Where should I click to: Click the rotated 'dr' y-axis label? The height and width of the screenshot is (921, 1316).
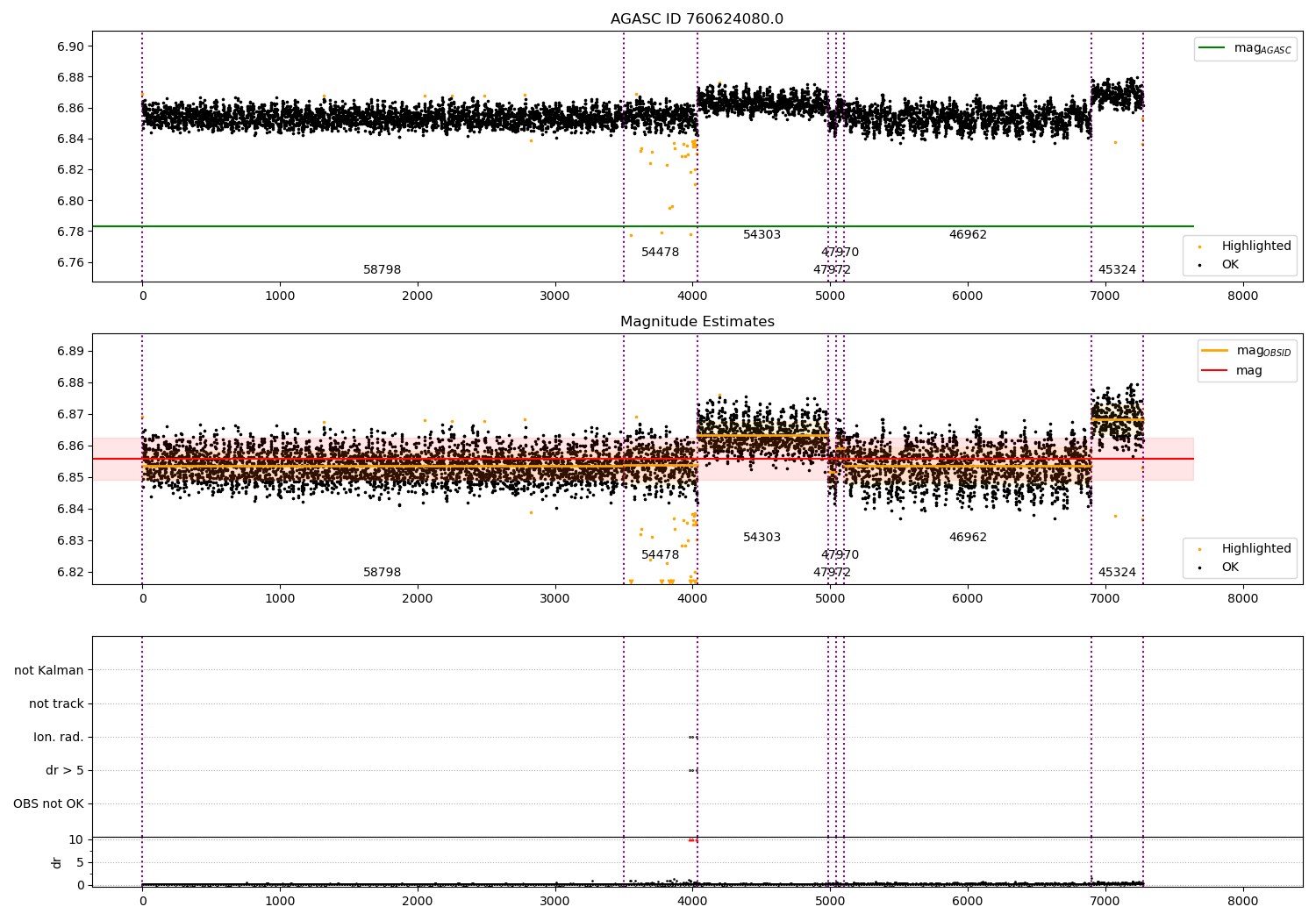(57, 862)
